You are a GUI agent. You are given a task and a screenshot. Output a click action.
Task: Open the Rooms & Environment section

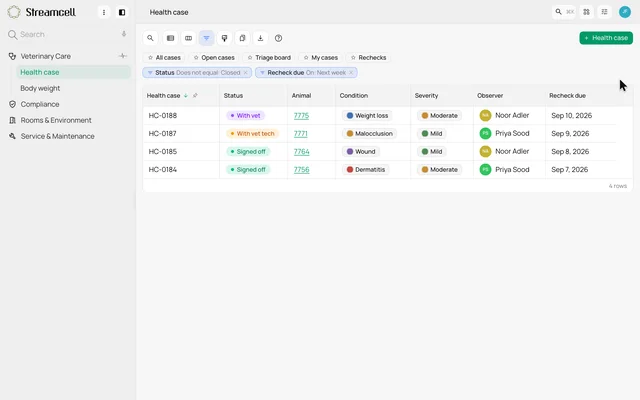[56, 120]
